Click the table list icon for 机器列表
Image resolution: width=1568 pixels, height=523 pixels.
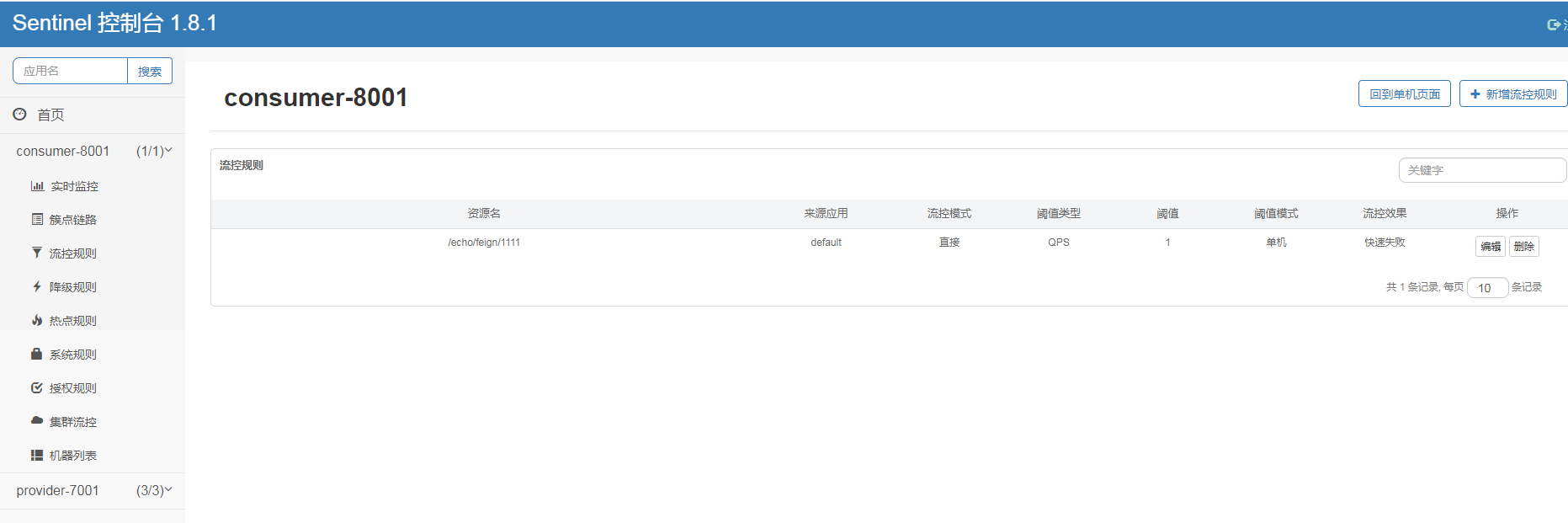(37, 455)
